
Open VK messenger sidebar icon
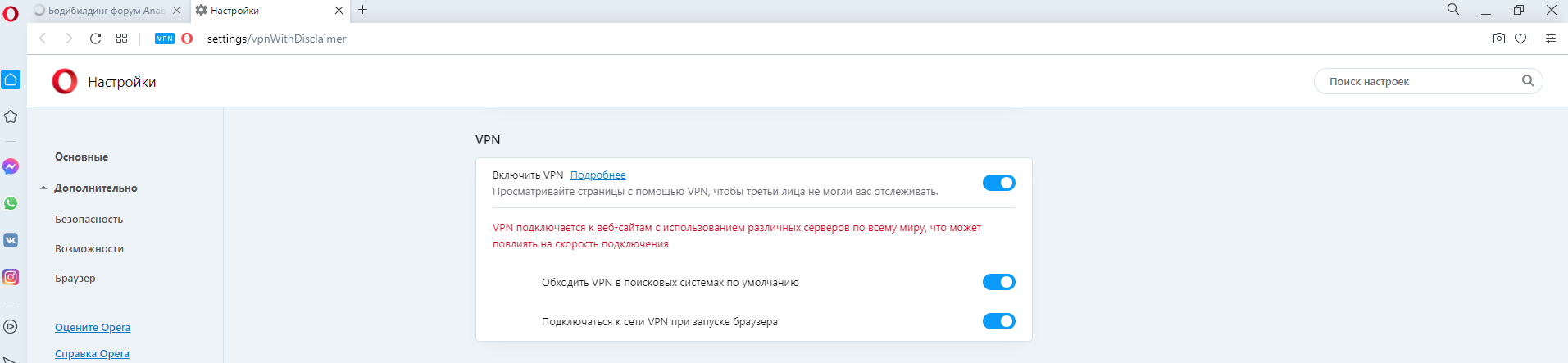[11, 240]
